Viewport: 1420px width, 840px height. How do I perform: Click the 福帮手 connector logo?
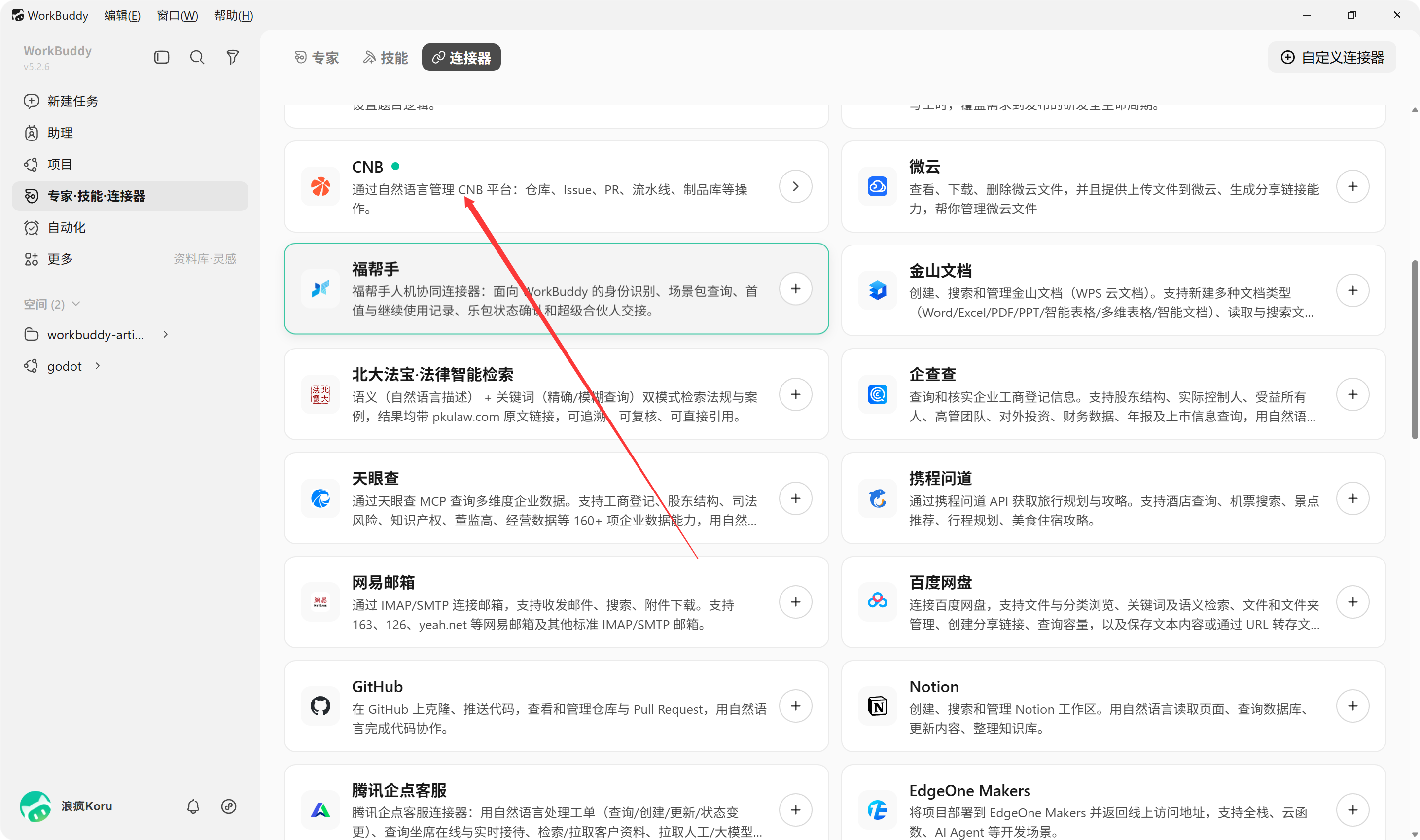tap(320, 289)
